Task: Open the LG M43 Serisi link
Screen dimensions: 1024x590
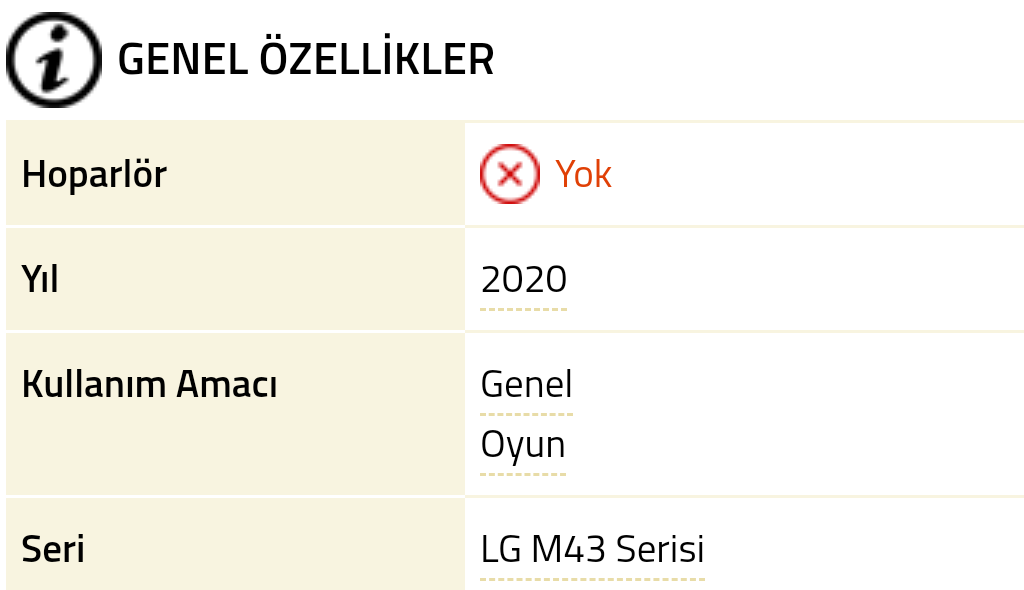Action: (x=592, y=550)
